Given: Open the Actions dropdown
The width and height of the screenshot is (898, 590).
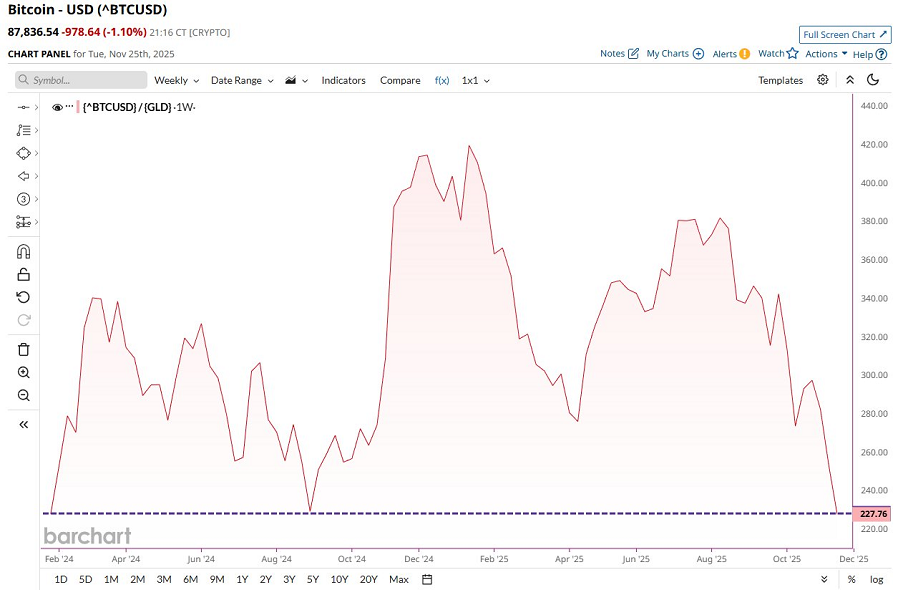Looking at the screenshot, I should coord(826,53).
